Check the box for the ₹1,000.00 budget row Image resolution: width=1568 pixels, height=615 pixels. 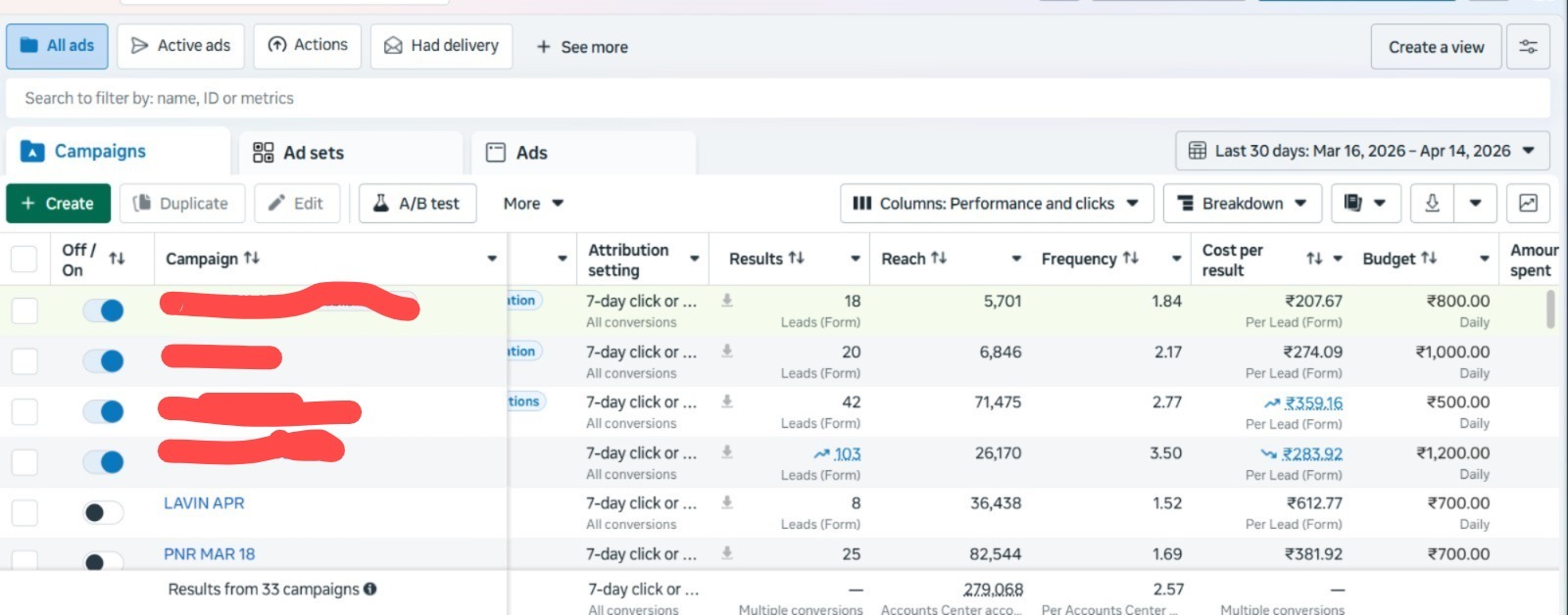[x=24, y=361]
